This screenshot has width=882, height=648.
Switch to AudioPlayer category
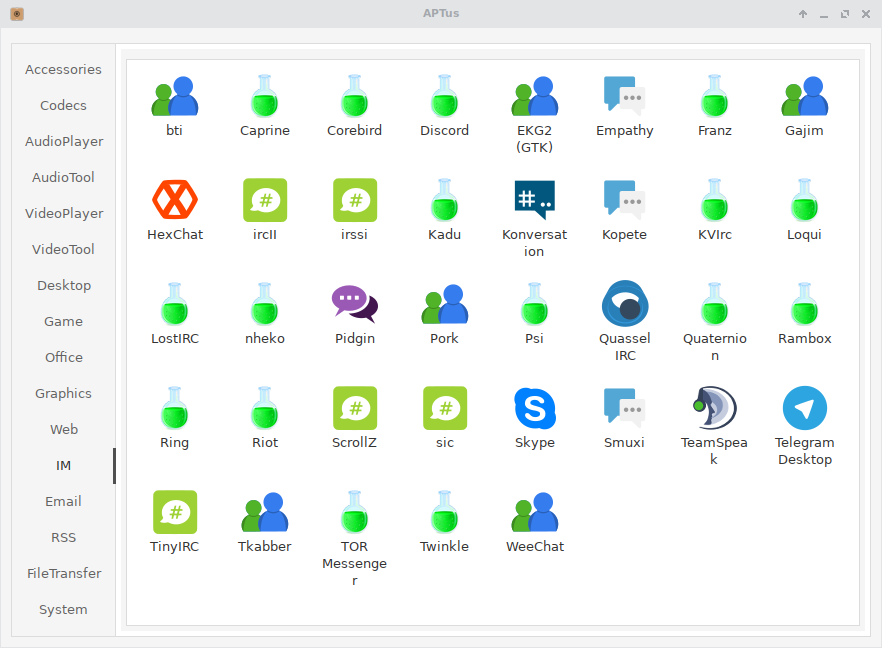point(63,141)
